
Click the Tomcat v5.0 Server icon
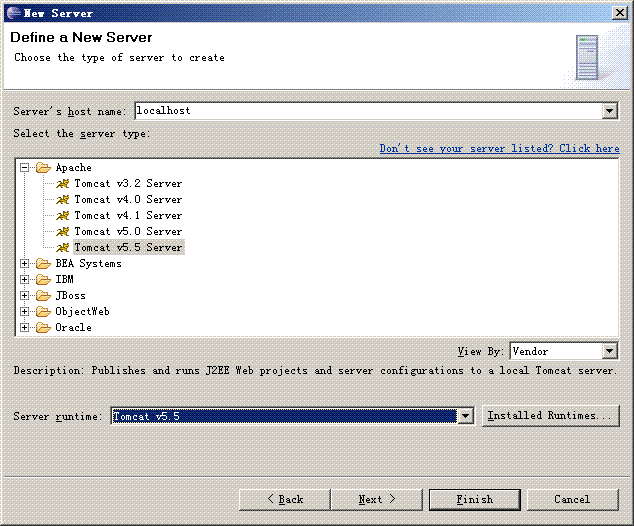click(63, 232)
